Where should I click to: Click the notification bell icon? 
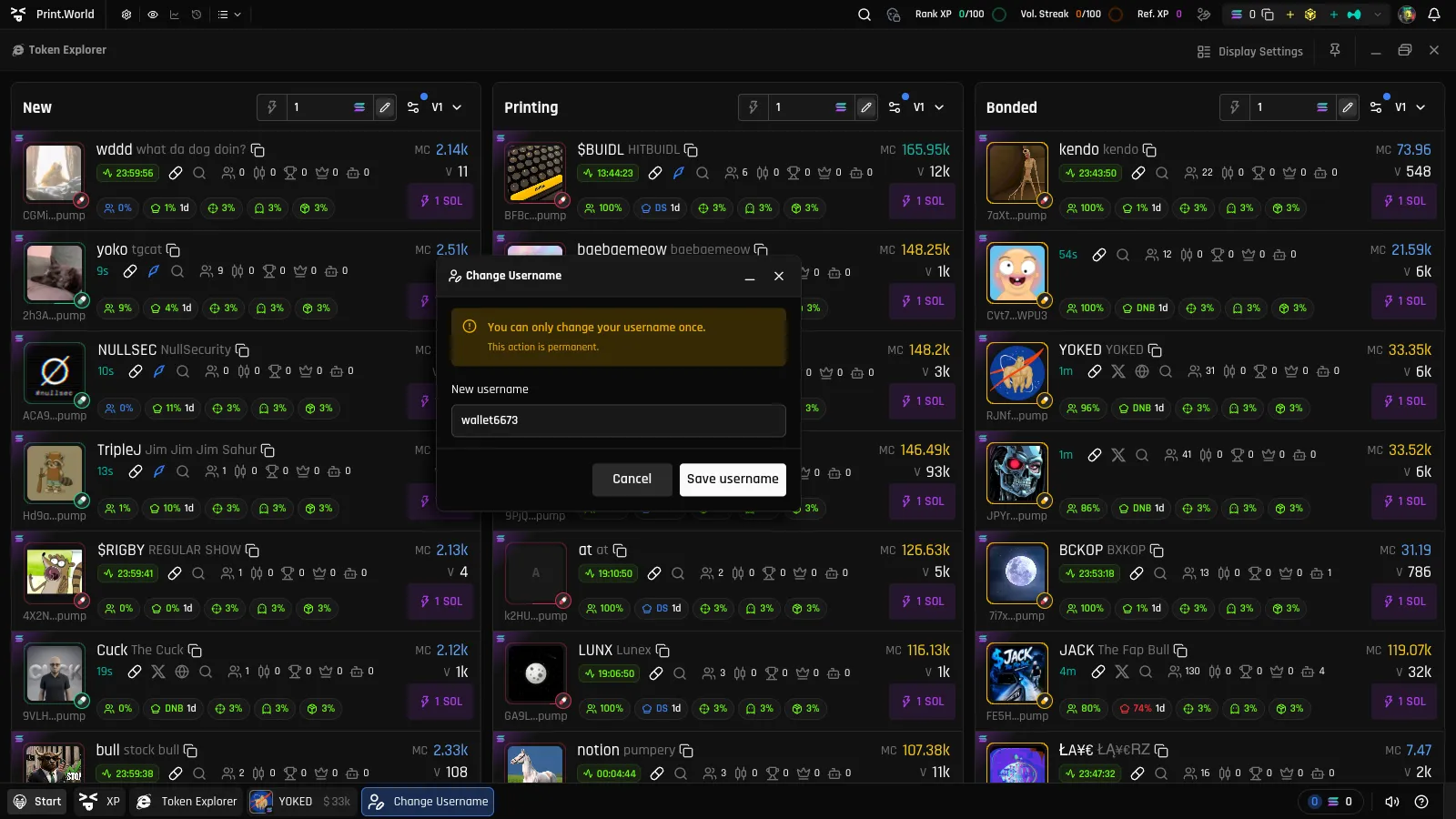1434,15
